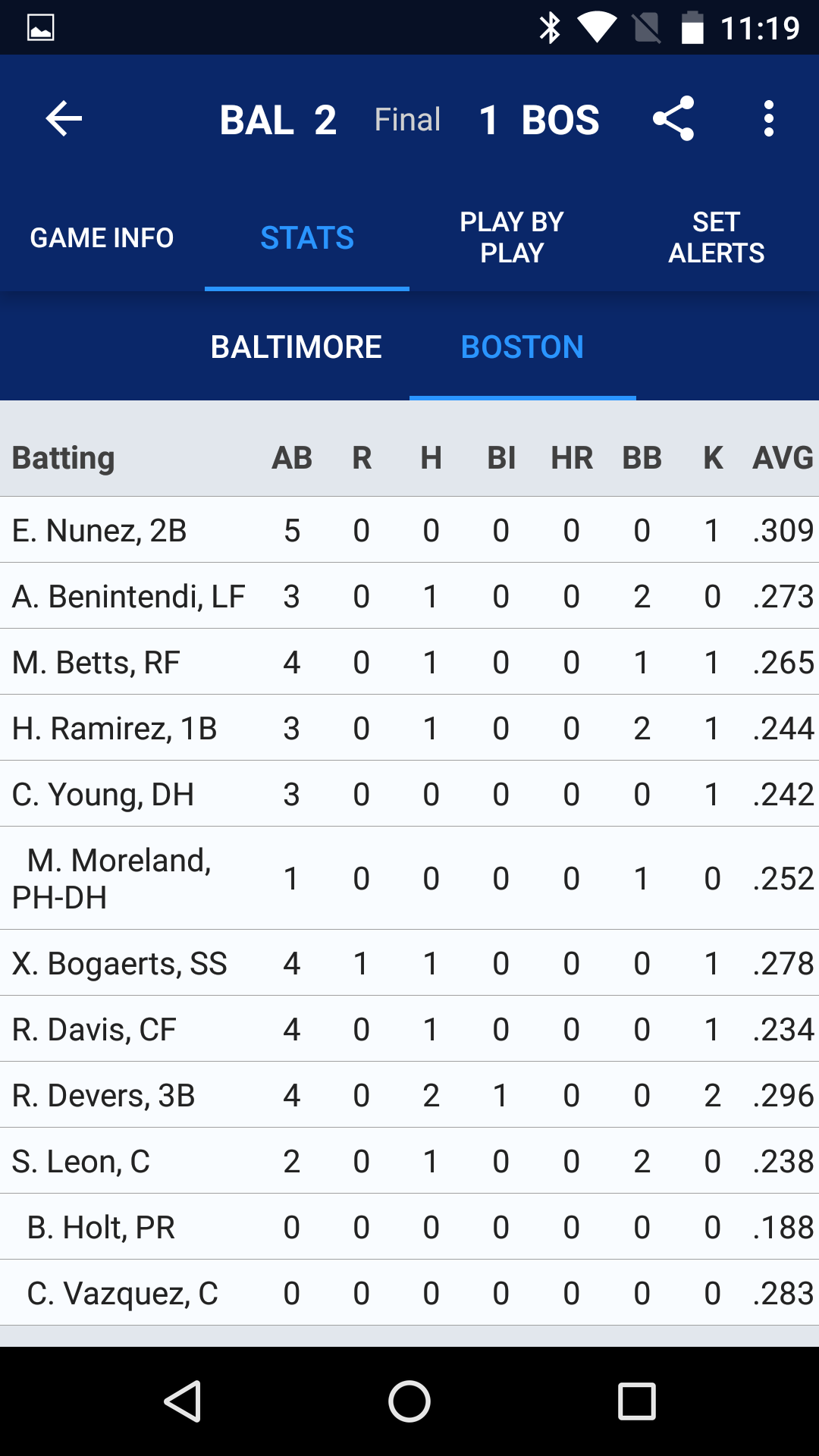Check the battery status icon
Viewport: 819px width, 1456px height.
[694, 27]
